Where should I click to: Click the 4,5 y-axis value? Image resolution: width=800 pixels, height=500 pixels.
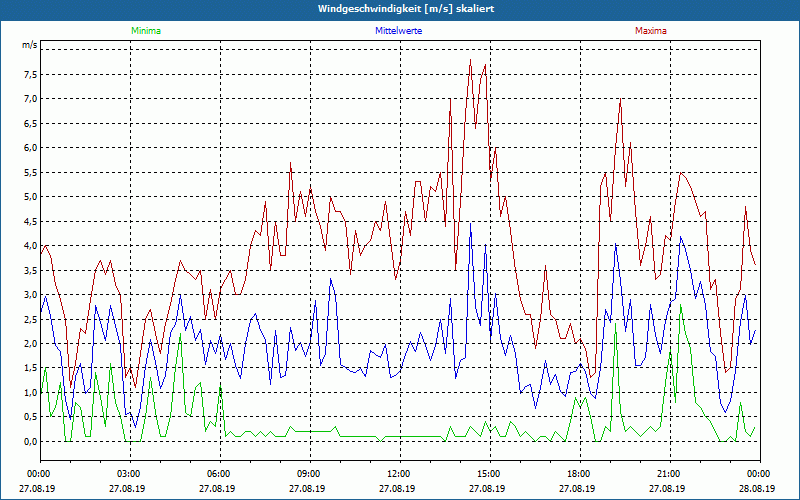pos(30,221)
